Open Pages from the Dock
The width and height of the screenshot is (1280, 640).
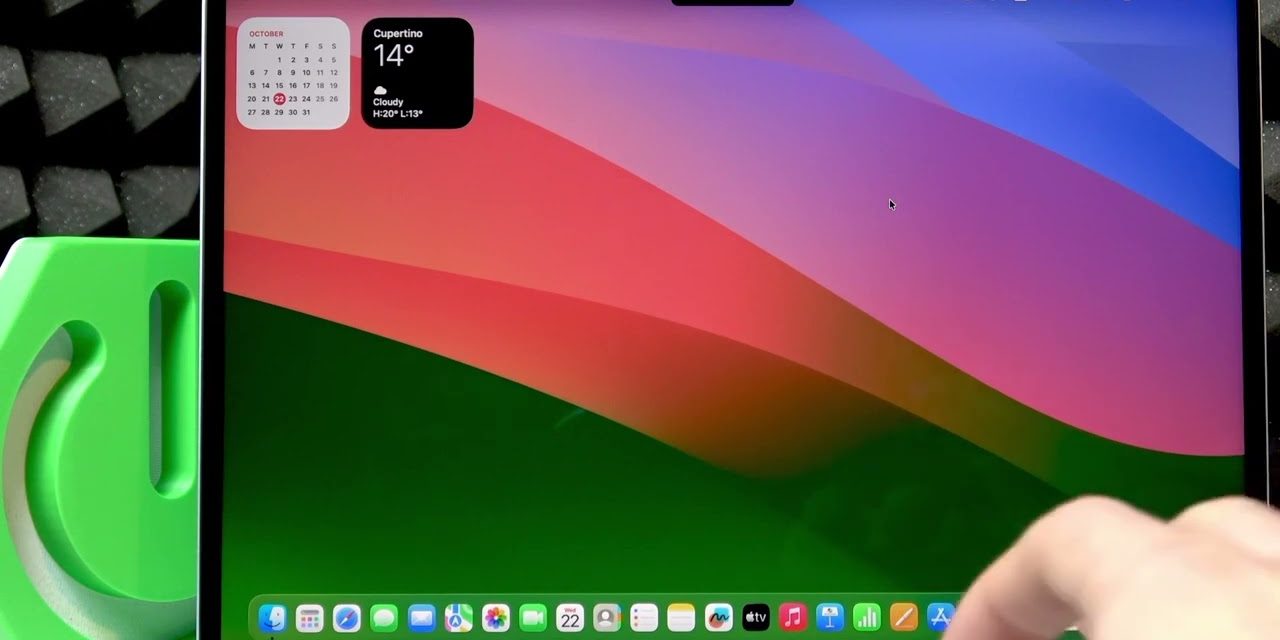(903, 618)
